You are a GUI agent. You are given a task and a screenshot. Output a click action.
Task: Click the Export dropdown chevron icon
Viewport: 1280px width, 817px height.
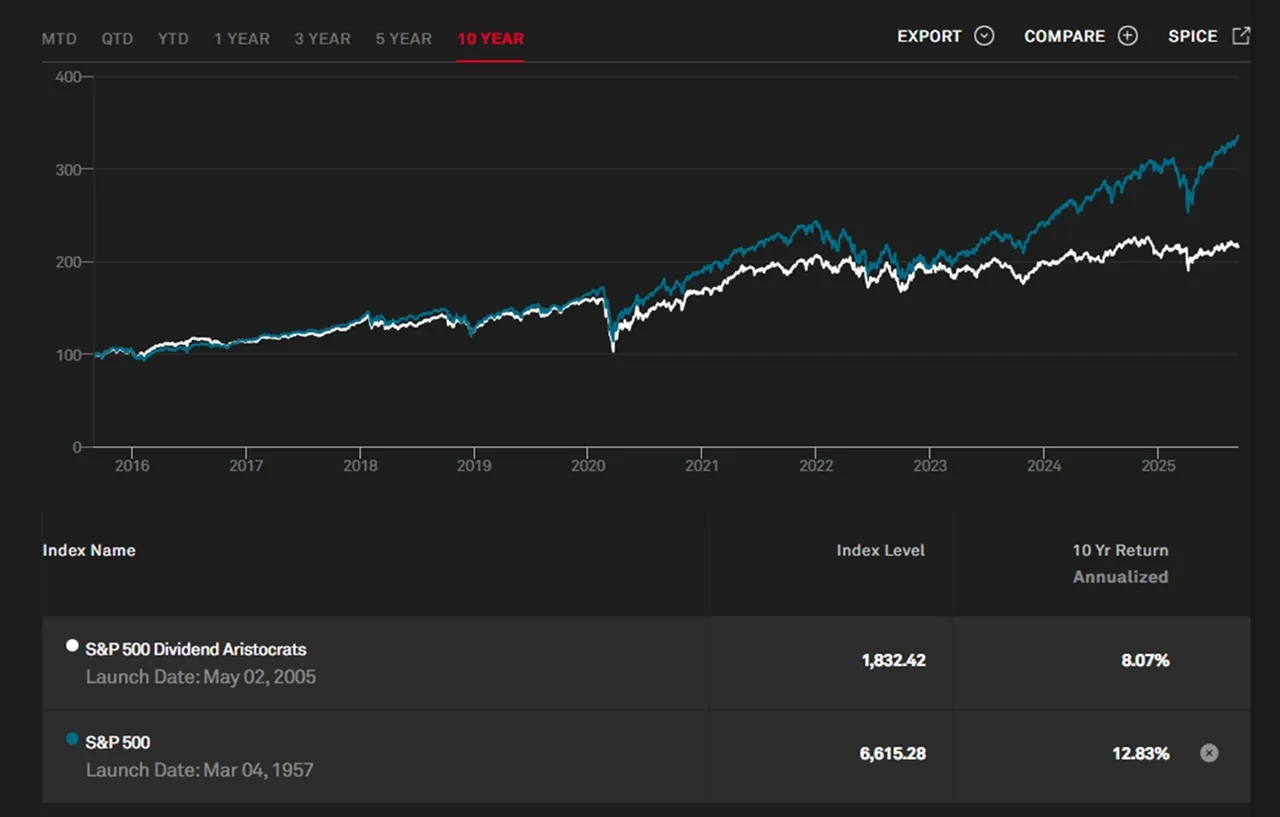click(984, 36)
